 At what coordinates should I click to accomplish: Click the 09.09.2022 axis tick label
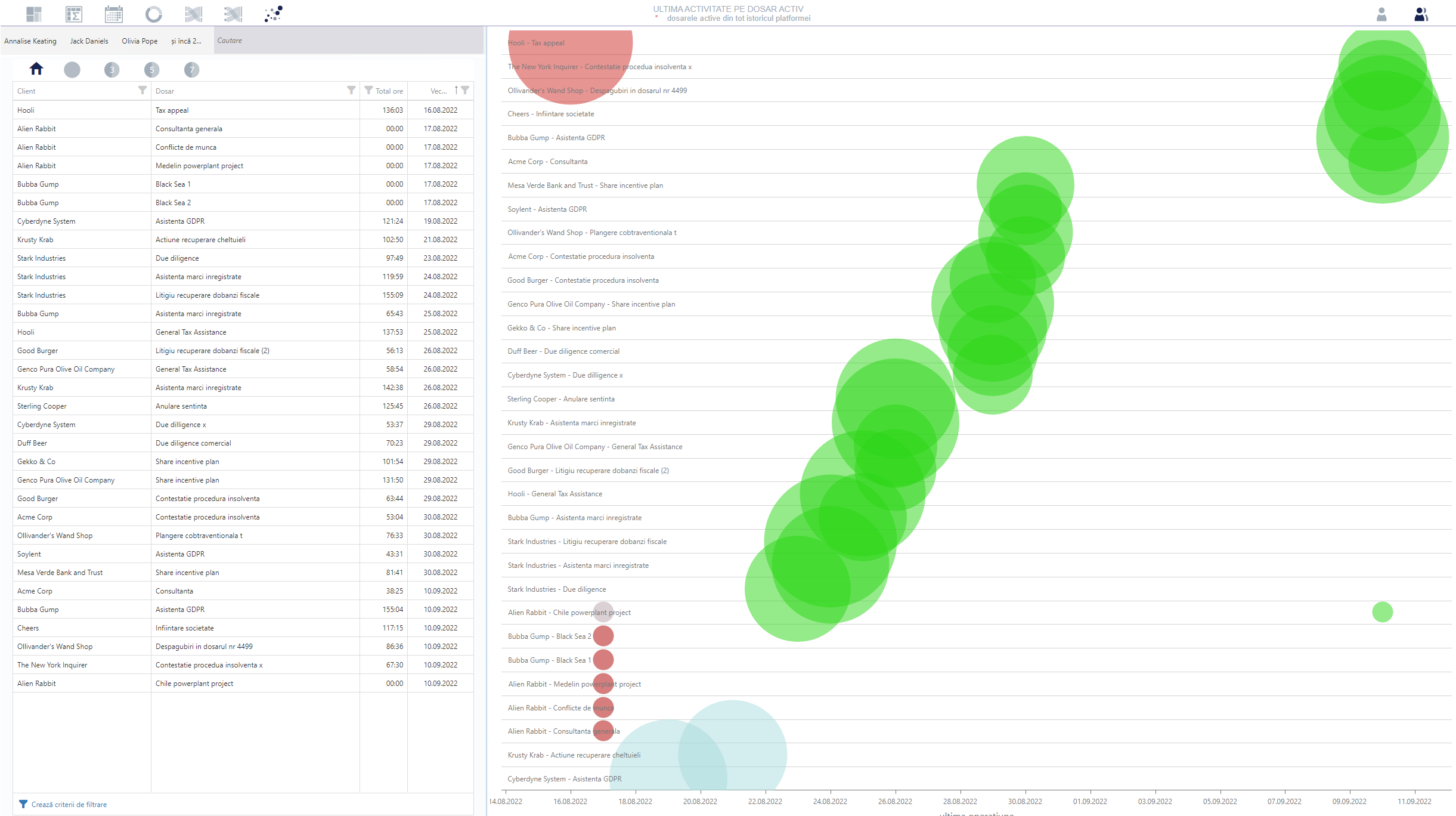(x=1349, y=802)
